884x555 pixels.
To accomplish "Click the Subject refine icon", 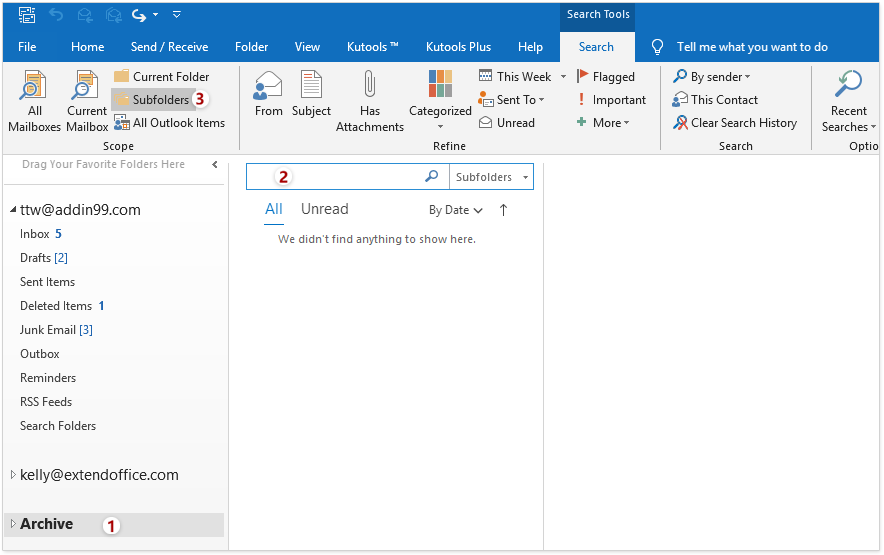I will click(x=311, y=87).
